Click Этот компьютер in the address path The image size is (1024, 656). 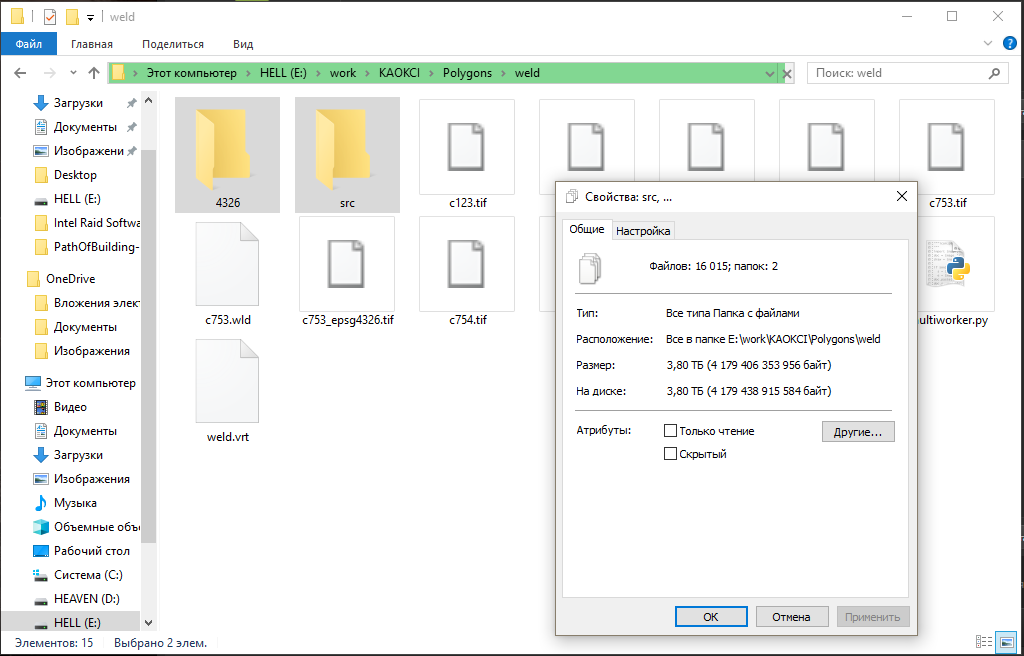[x=191, y=73]
